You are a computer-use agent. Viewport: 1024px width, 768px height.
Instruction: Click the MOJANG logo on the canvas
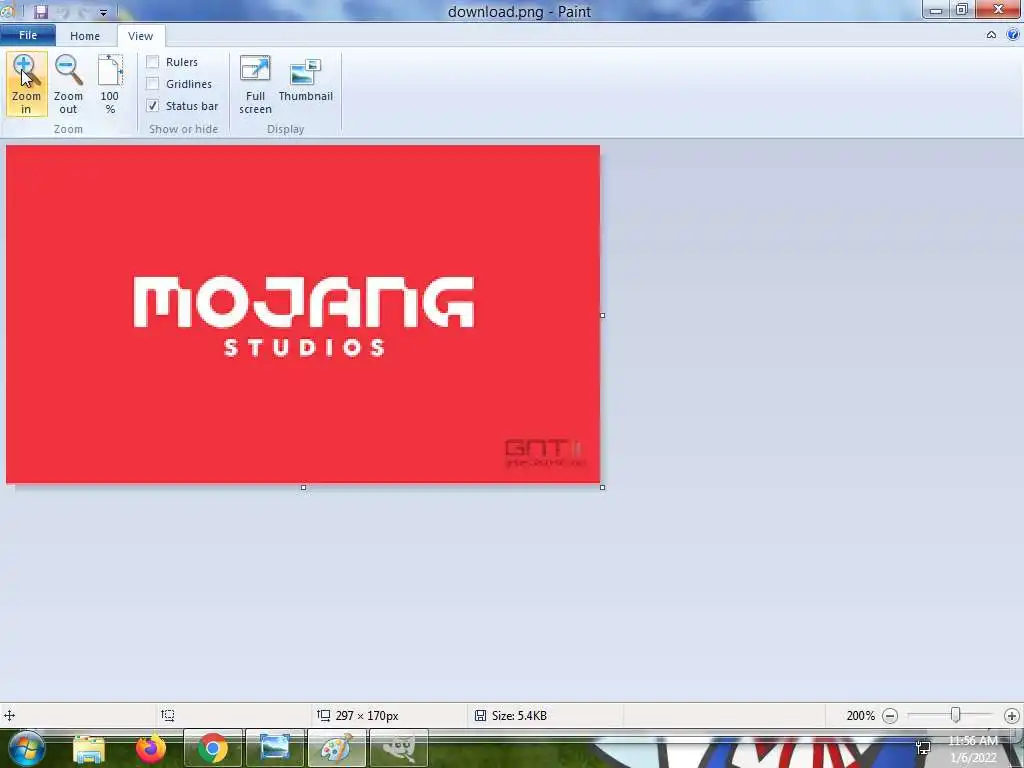[x=304, y=302]
